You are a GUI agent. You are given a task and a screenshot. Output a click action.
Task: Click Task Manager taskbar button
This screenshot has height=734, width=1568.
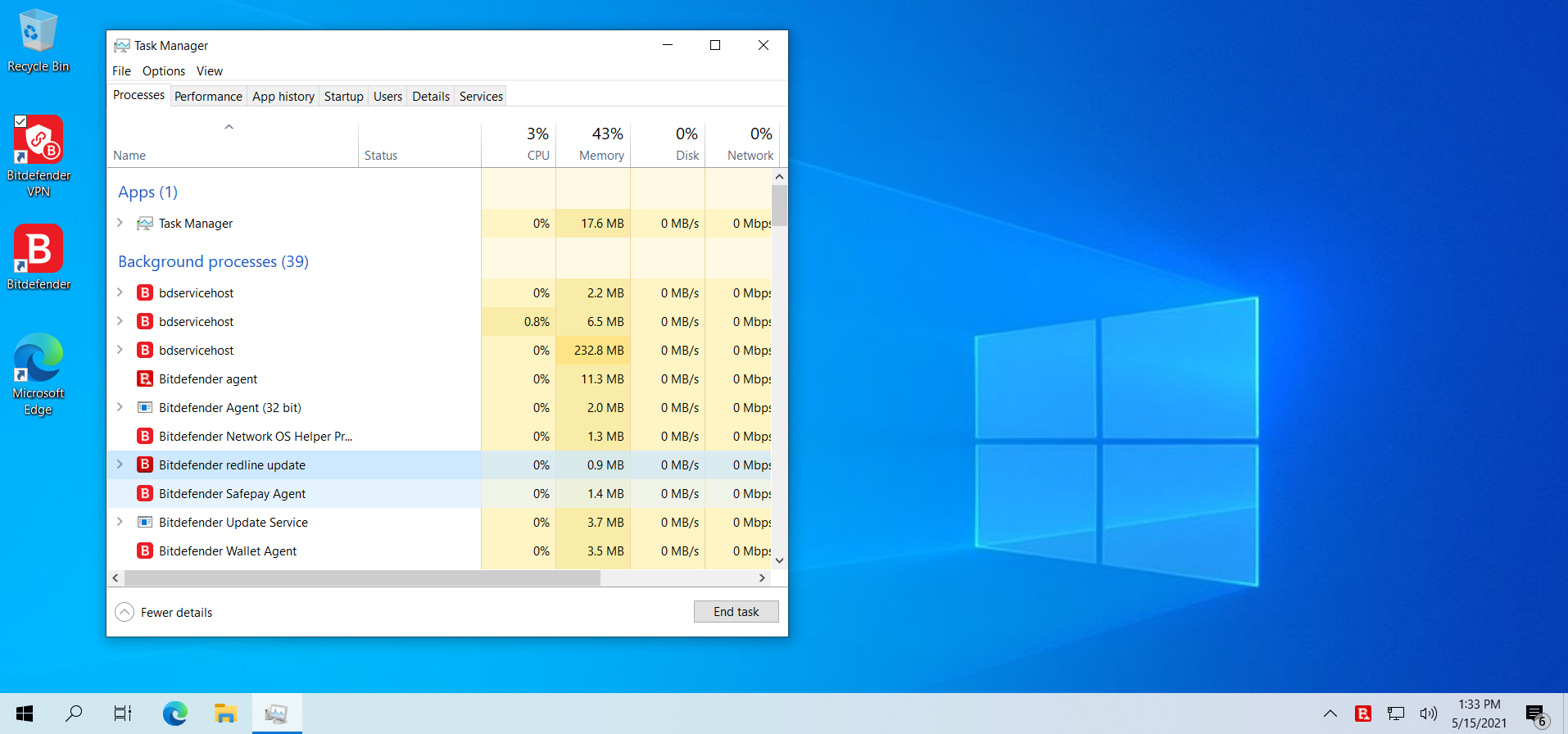[x=277, y=714]
